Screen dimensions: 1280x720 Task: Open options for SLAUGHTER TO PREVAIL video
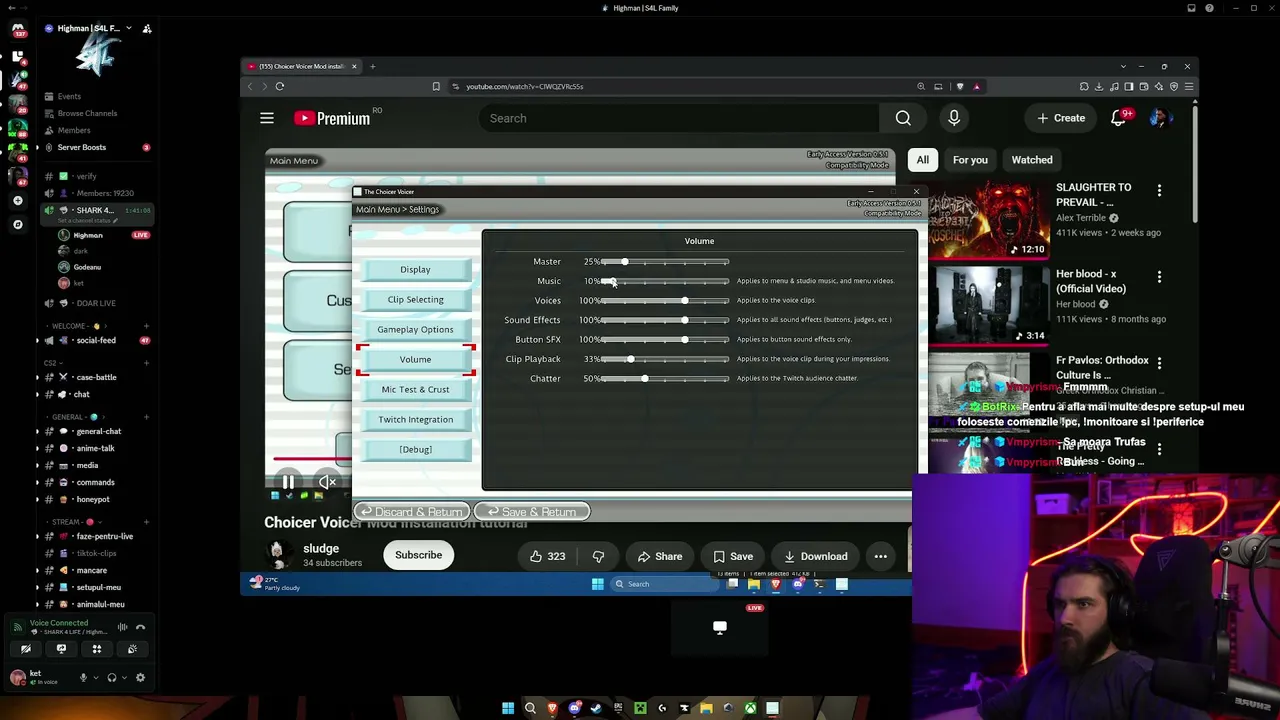(x=1159, y=191)
